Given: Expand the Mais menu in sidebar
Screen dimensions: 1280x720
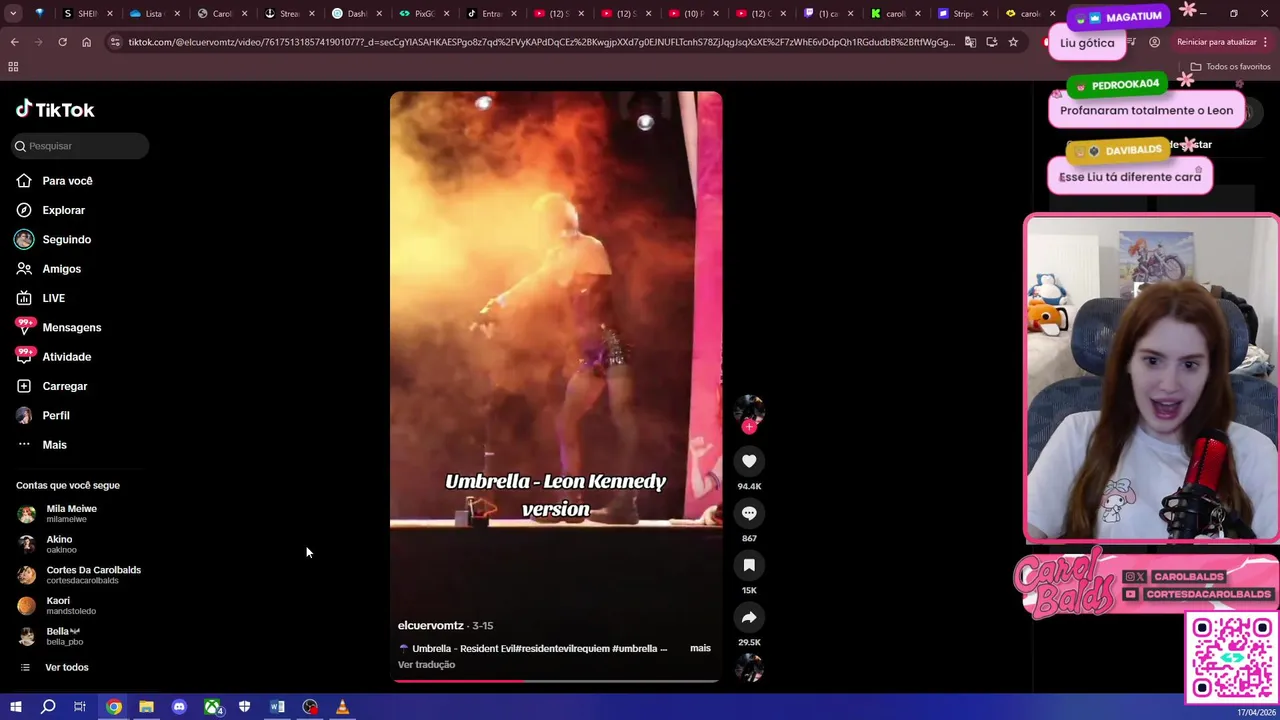Looking at the screenshot, I should 54,445.
